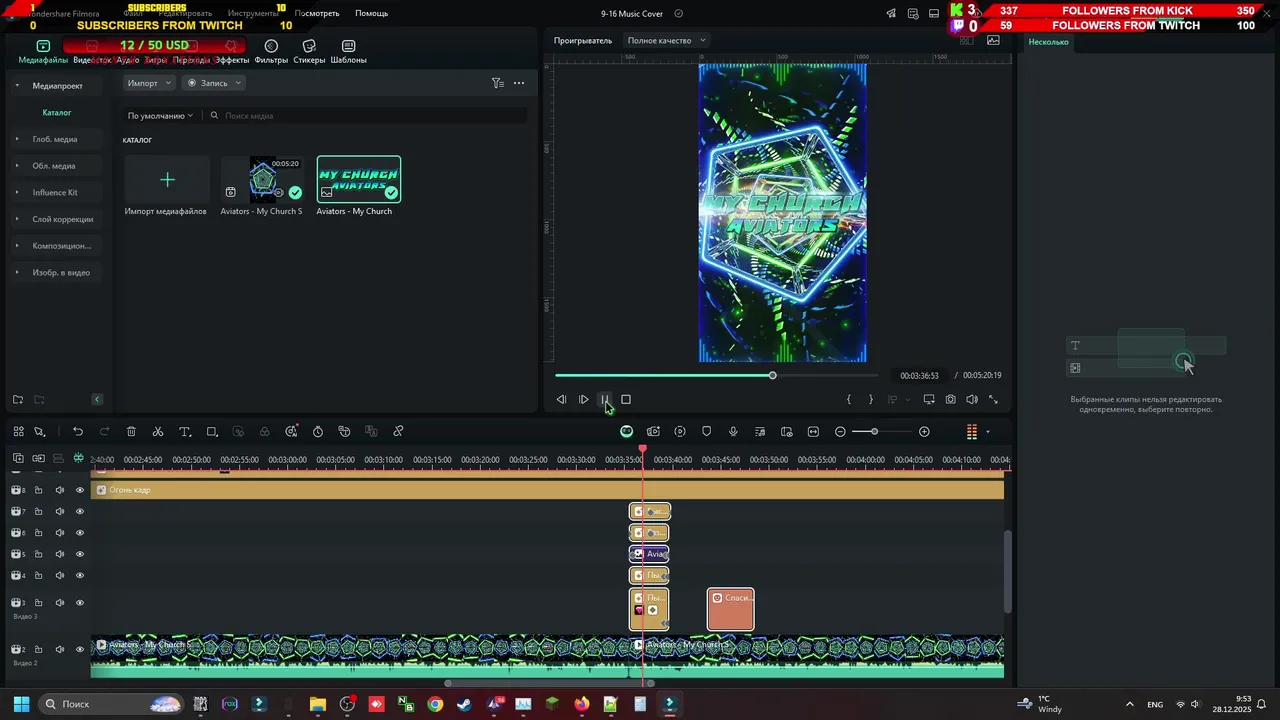
Task: Open the Посмотреть menu
Action: [x=317, y=13]
